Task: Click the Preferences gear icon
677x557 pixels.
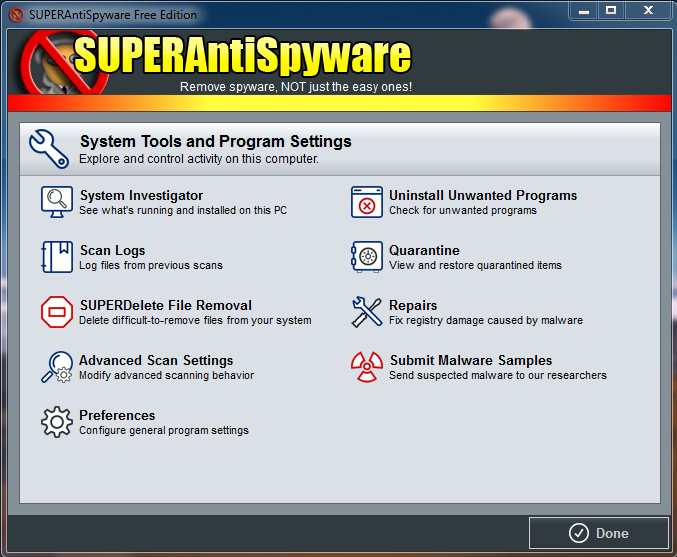Action: click(x=57, y=422)
